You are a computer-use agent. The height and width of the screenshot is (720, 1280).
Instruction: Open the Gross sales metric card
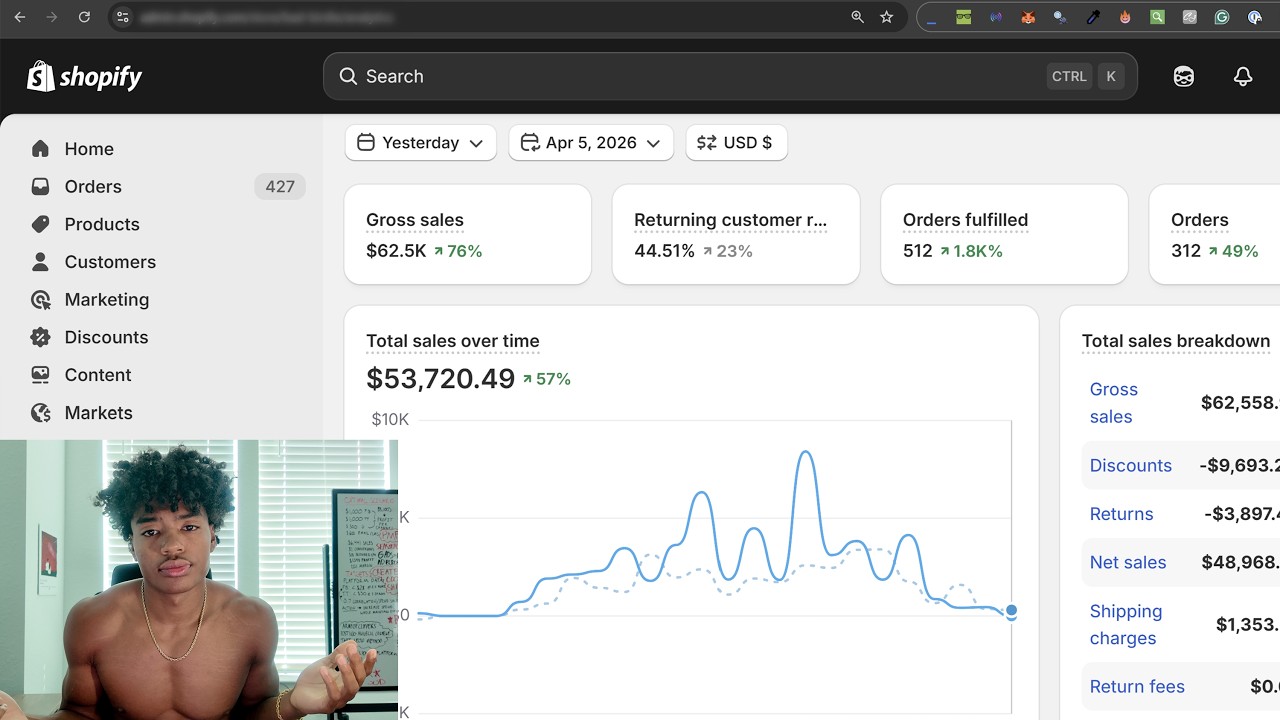point(467,234)
